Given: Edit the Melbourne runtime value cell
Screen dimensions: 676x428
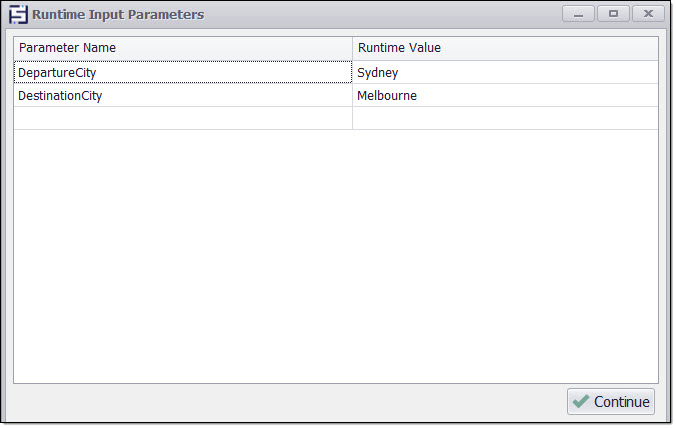Looking at the screenshot, I should 505,96.
